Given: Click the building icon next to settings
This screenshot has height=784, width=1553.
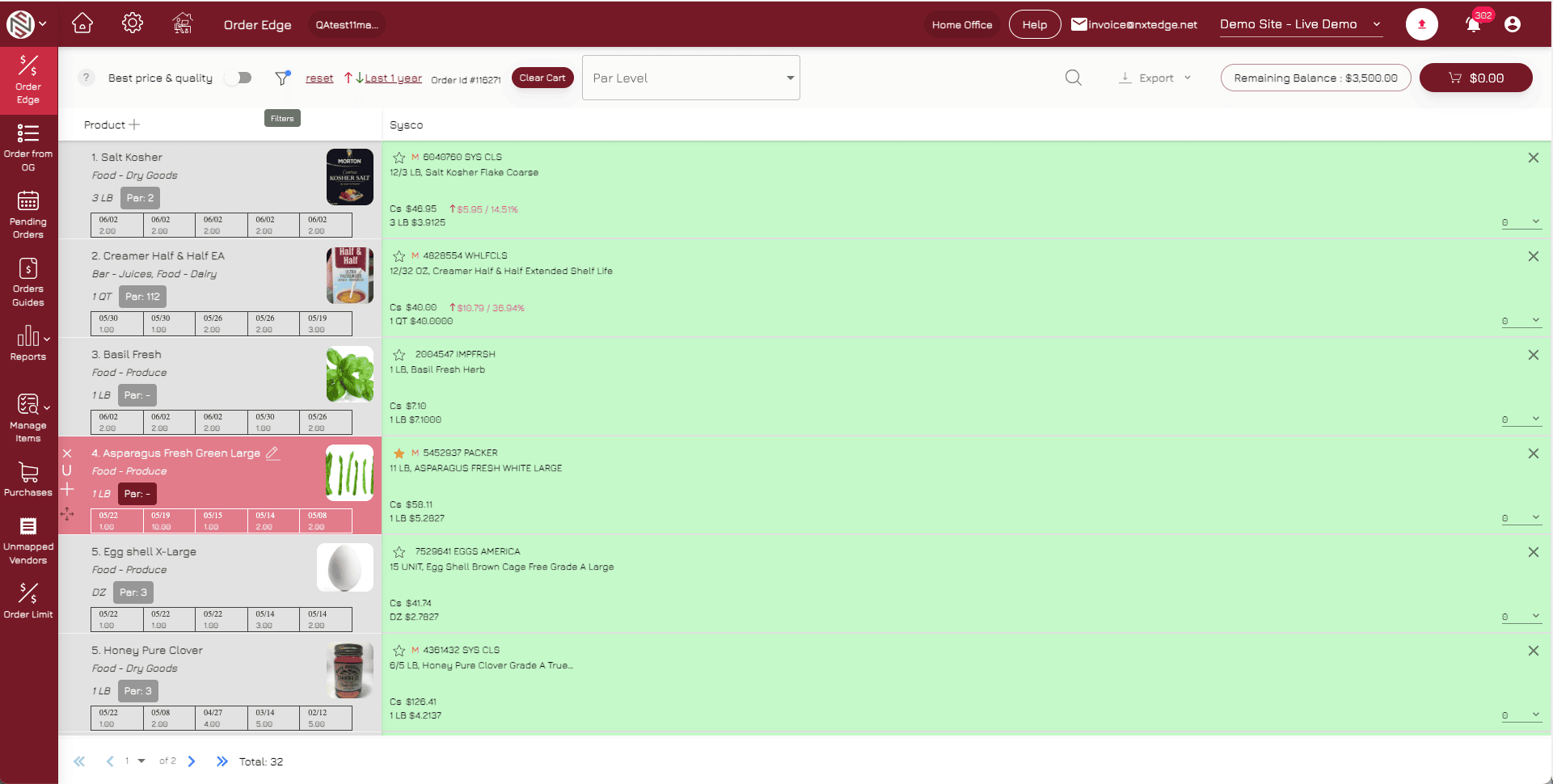Looking at the screenshot, I should point(183,23).
